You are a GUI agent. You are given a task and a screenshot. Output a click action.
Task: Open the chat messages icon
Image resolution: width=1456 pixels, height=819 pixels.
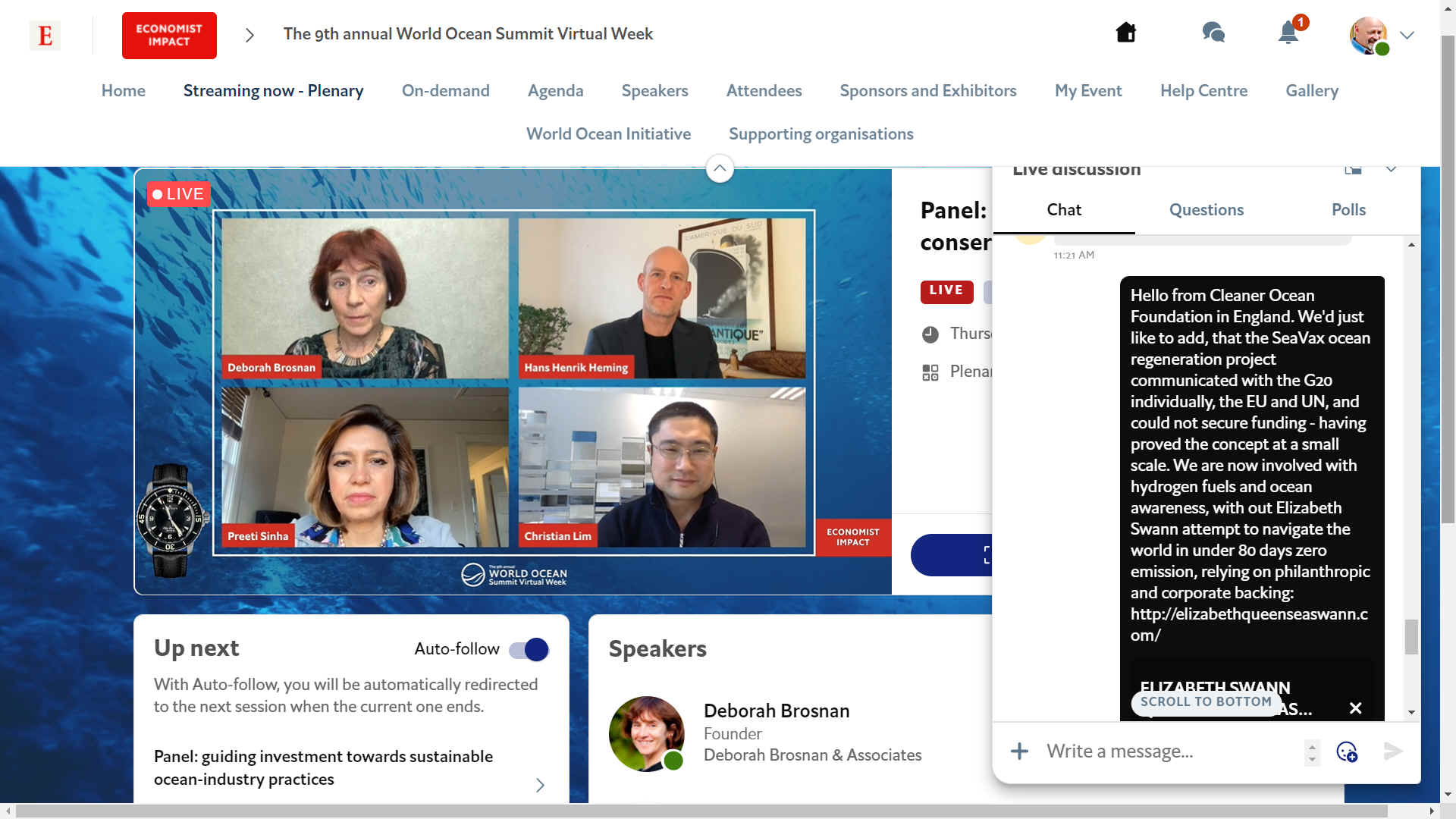coord(1213,33)
